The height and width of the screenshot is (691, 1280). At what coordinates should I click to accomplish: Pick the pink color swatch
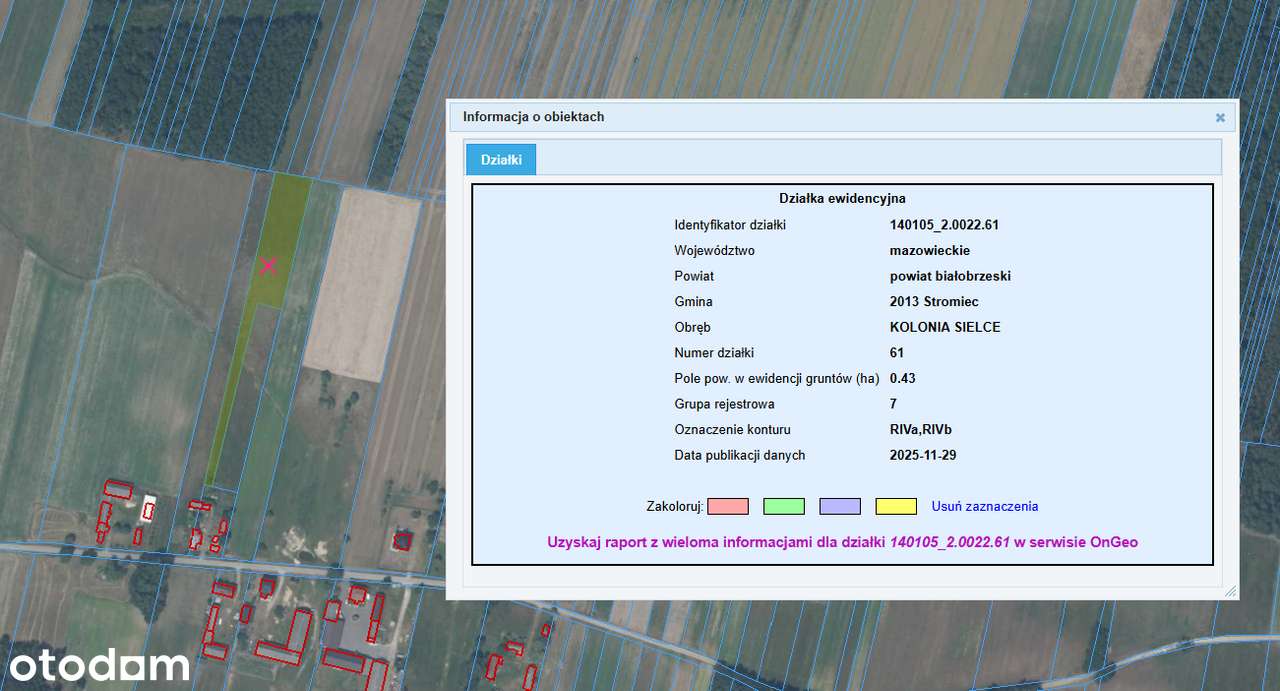click(x=728, y=507)
